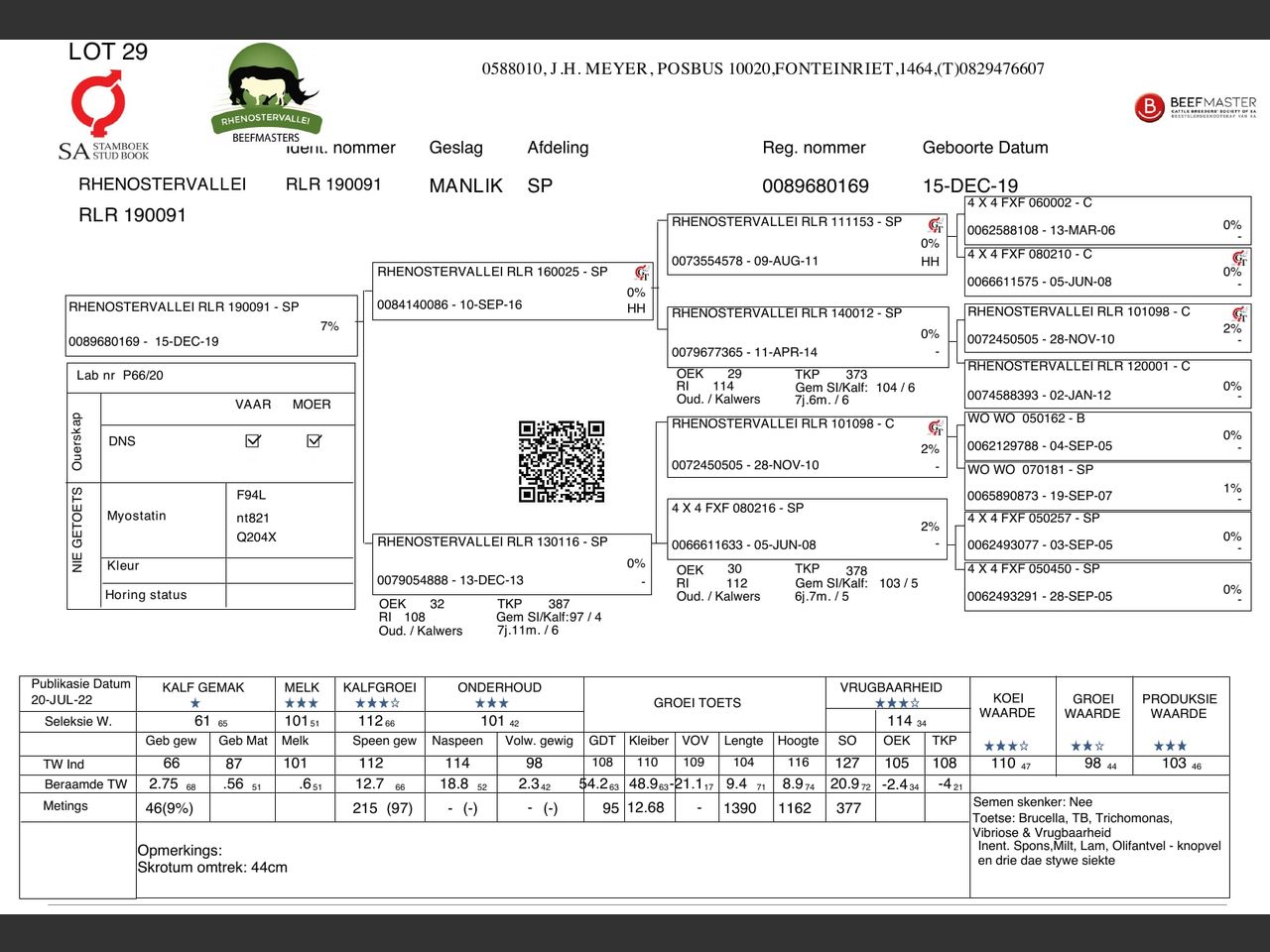Image resolution: width=1270 pixels, height=952 pixels.
Task: Click the Rhenostervallei Beefmasters rhino logo
Action: tap(265, 94)
